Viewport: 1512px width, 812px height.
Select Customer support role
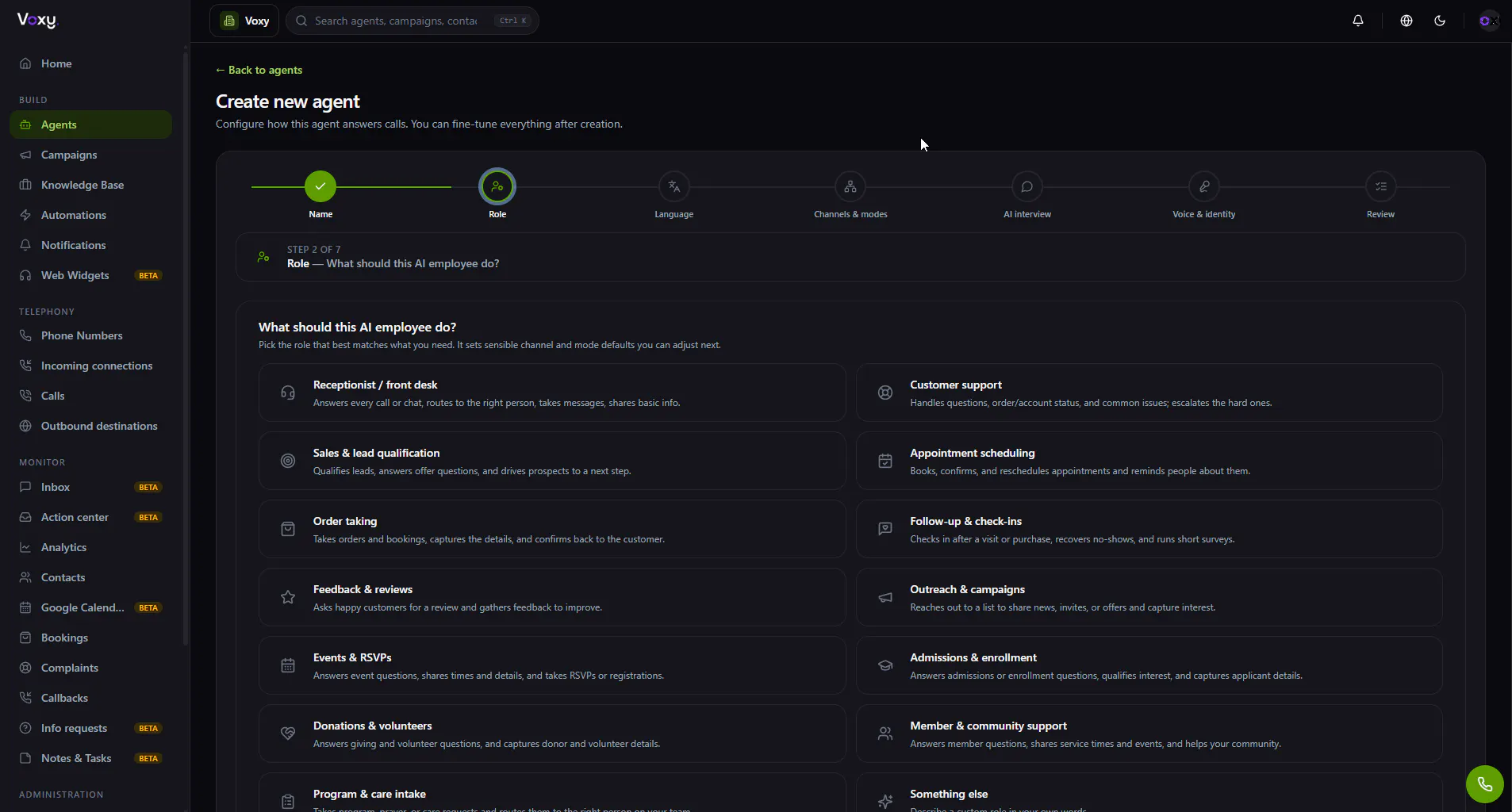[x=1149, y=393]
